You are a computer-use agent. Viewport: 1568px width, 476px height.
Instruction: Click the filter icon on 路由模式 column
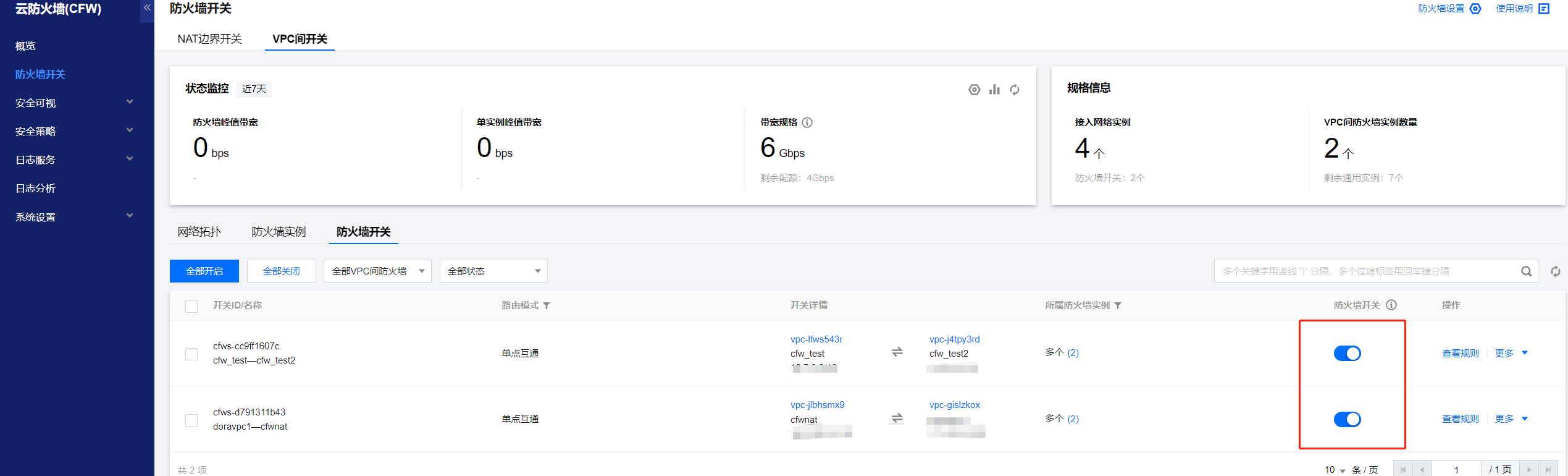click(x=547, y=305)
